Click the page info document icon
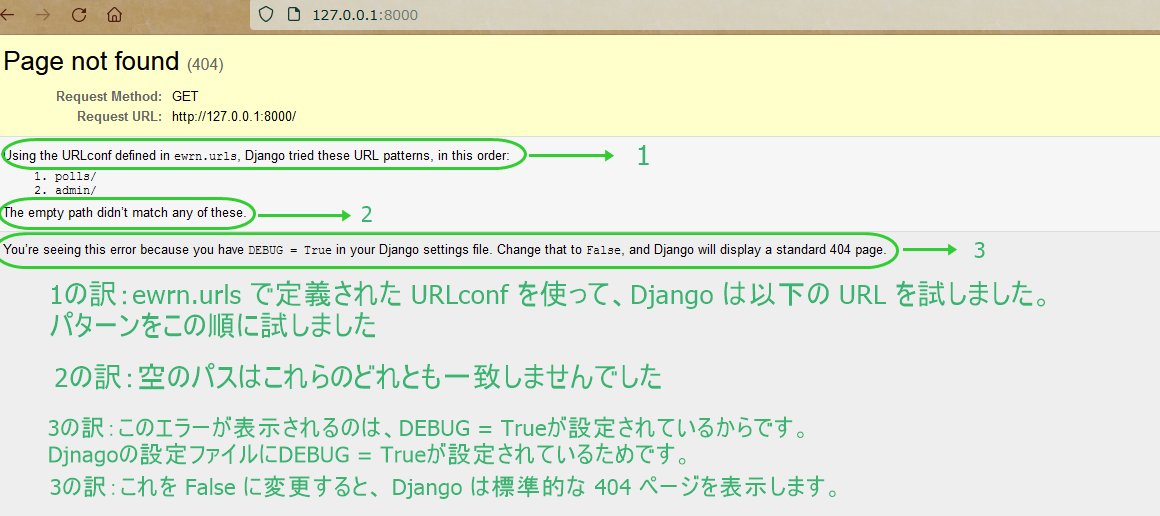 [293, 14]
